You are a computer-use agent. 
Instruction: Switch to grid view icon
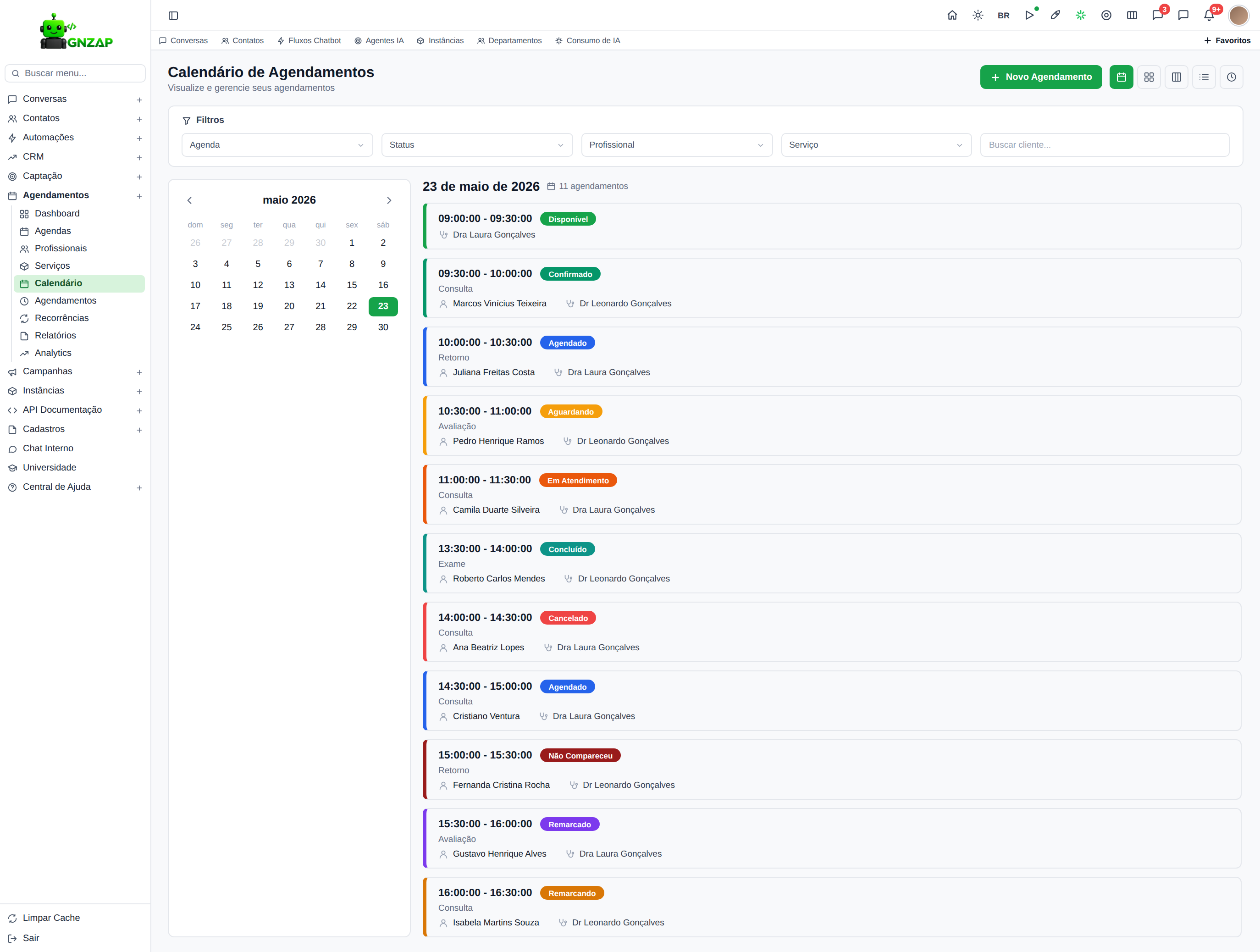click(1149, 77)
